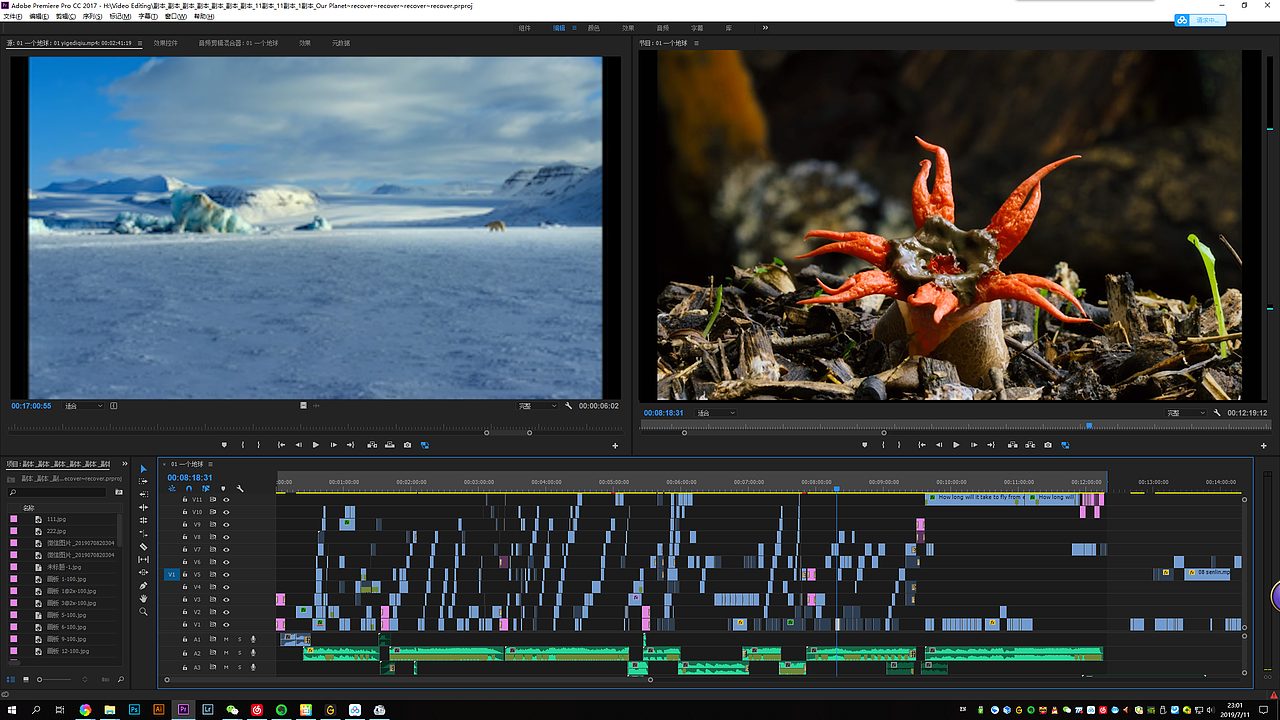Play clip in Source monitor
Image resolution: width=1280 pixels, height=720 pixels.
[x=315, y=445]
